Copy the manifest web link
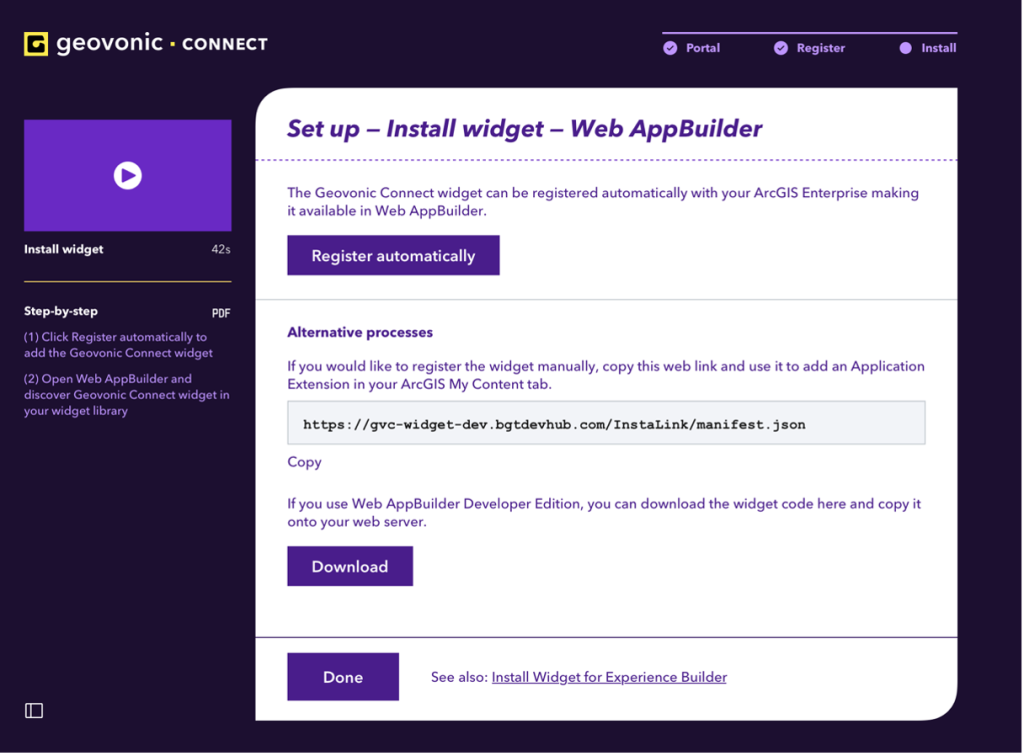This screenshot has width=1024, height=756. point(304,462)
